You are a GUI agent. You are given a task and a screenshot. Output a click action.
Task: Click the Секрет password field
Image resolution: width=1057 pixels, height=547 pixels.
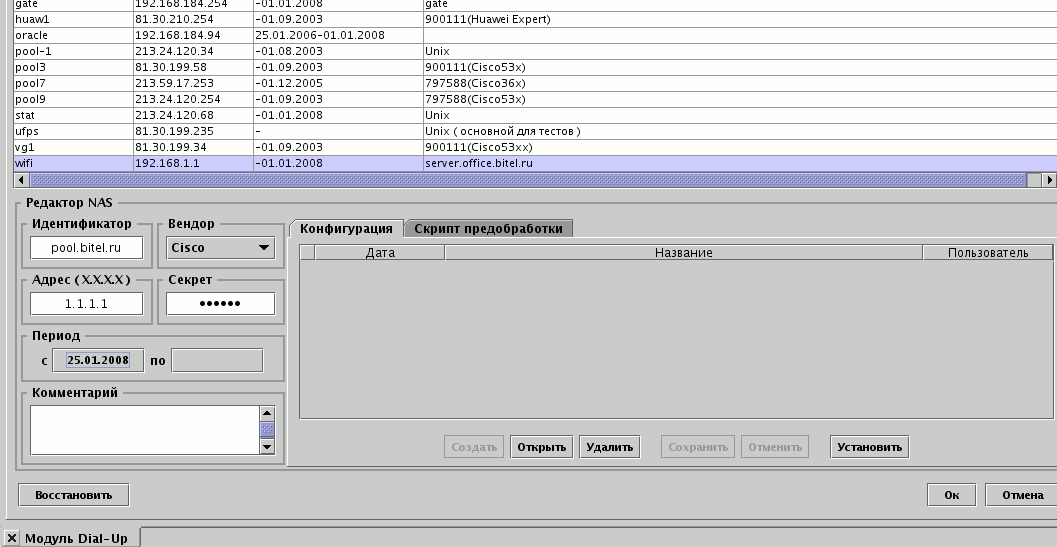click(220, 304)
